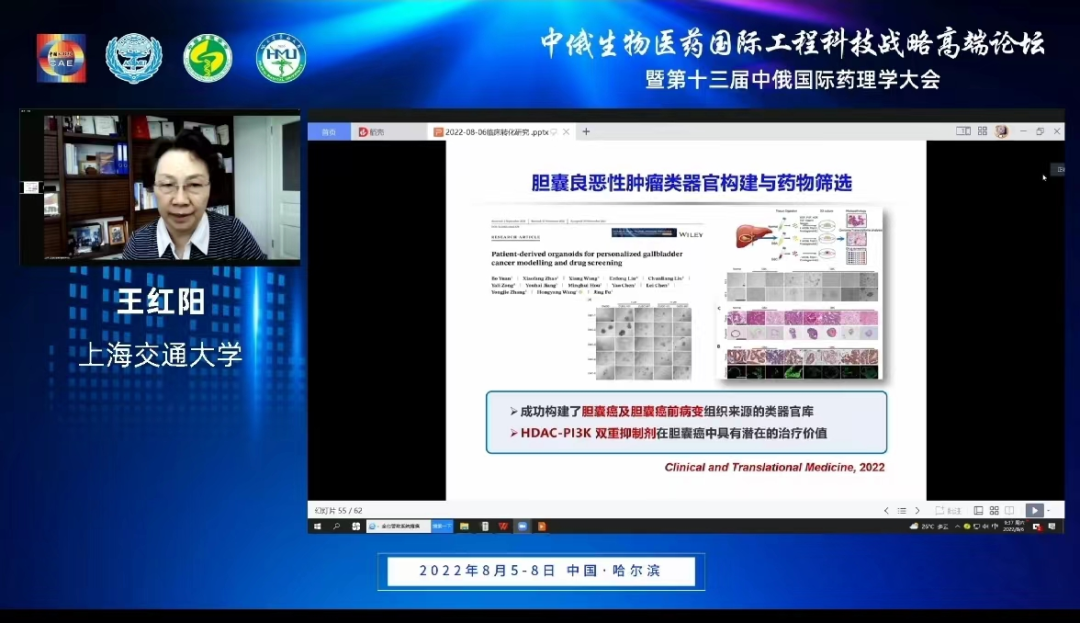Image resolution: width=1080 pixels, height=623 pixels.
Task: Open the slideshow play options dropdown arrow
Action: coord(1048,510)
